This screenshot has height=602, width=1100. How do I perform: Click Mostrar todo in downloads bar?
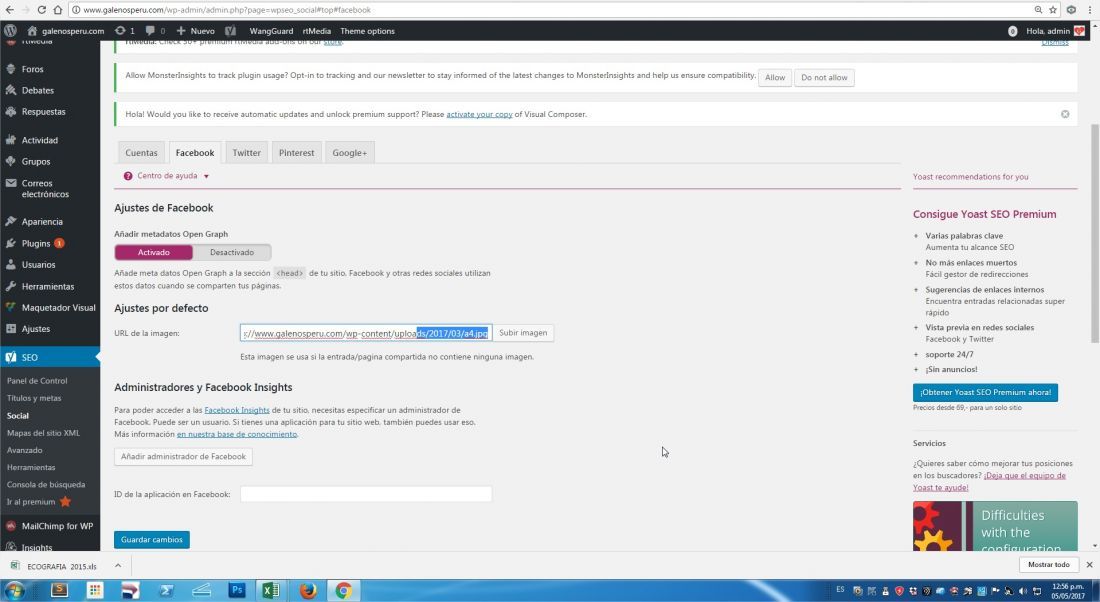[1048, 565]
